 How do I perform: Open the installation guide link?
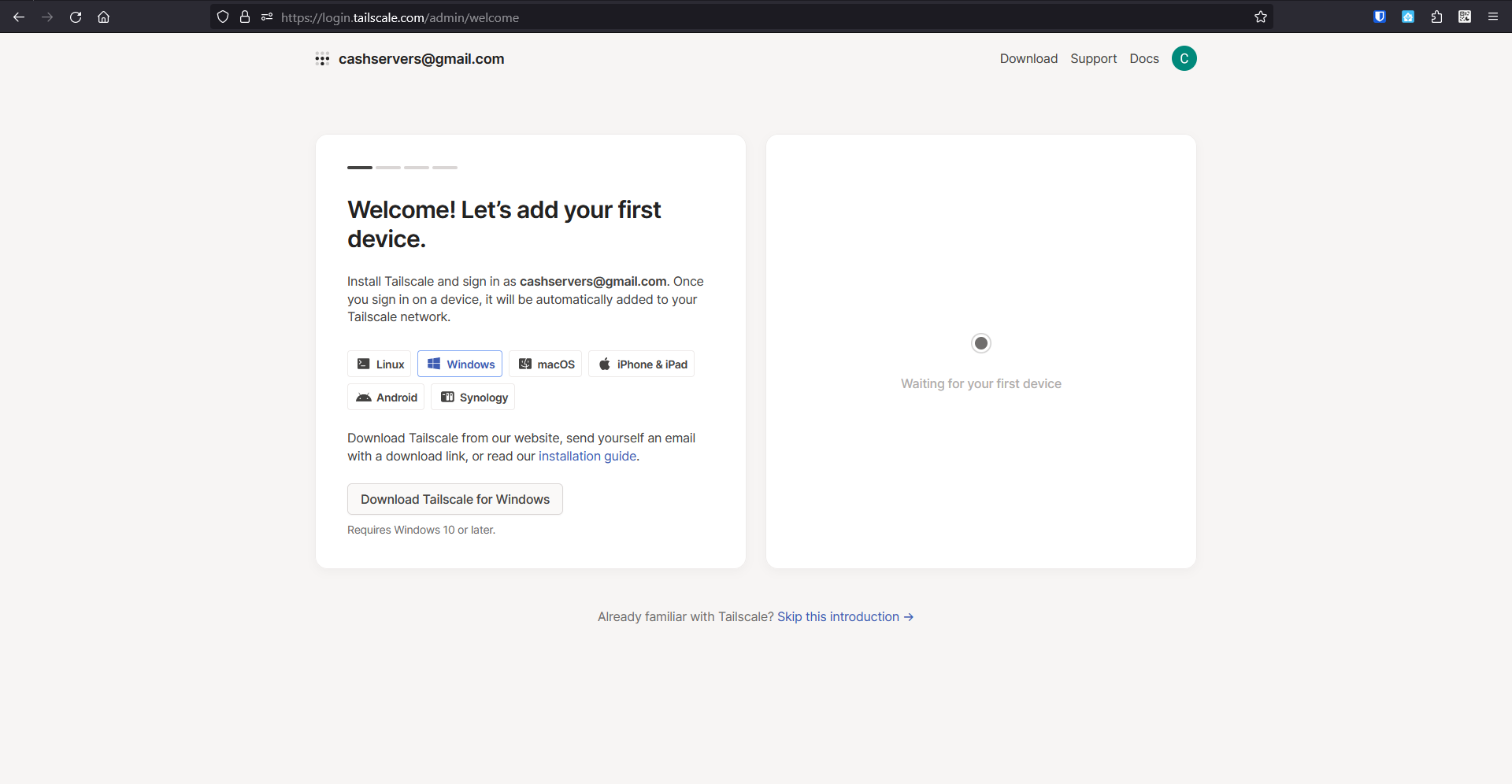click(x=587, y=457)
